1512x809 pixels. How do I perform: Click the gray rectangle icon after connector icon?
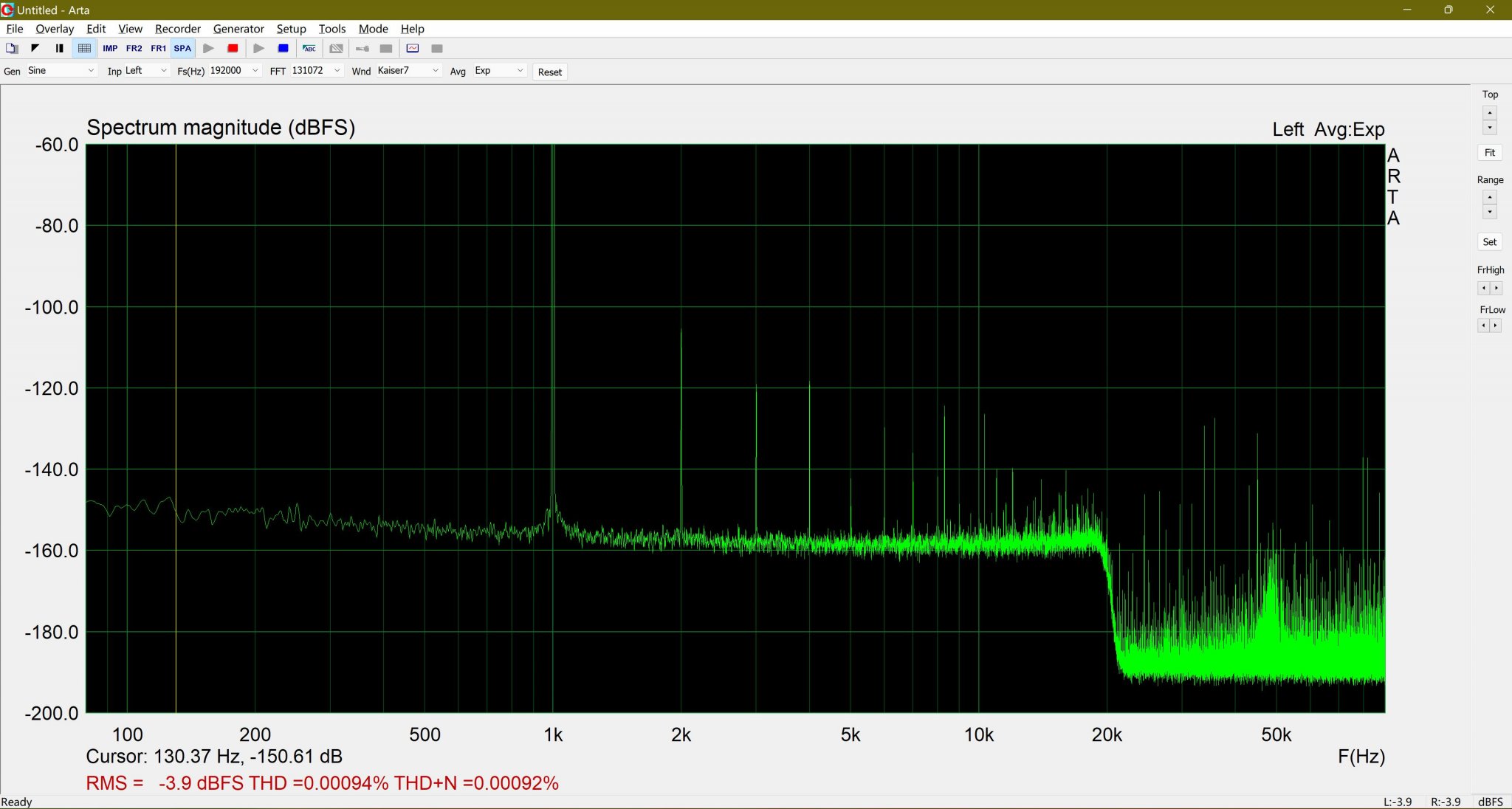385,49
